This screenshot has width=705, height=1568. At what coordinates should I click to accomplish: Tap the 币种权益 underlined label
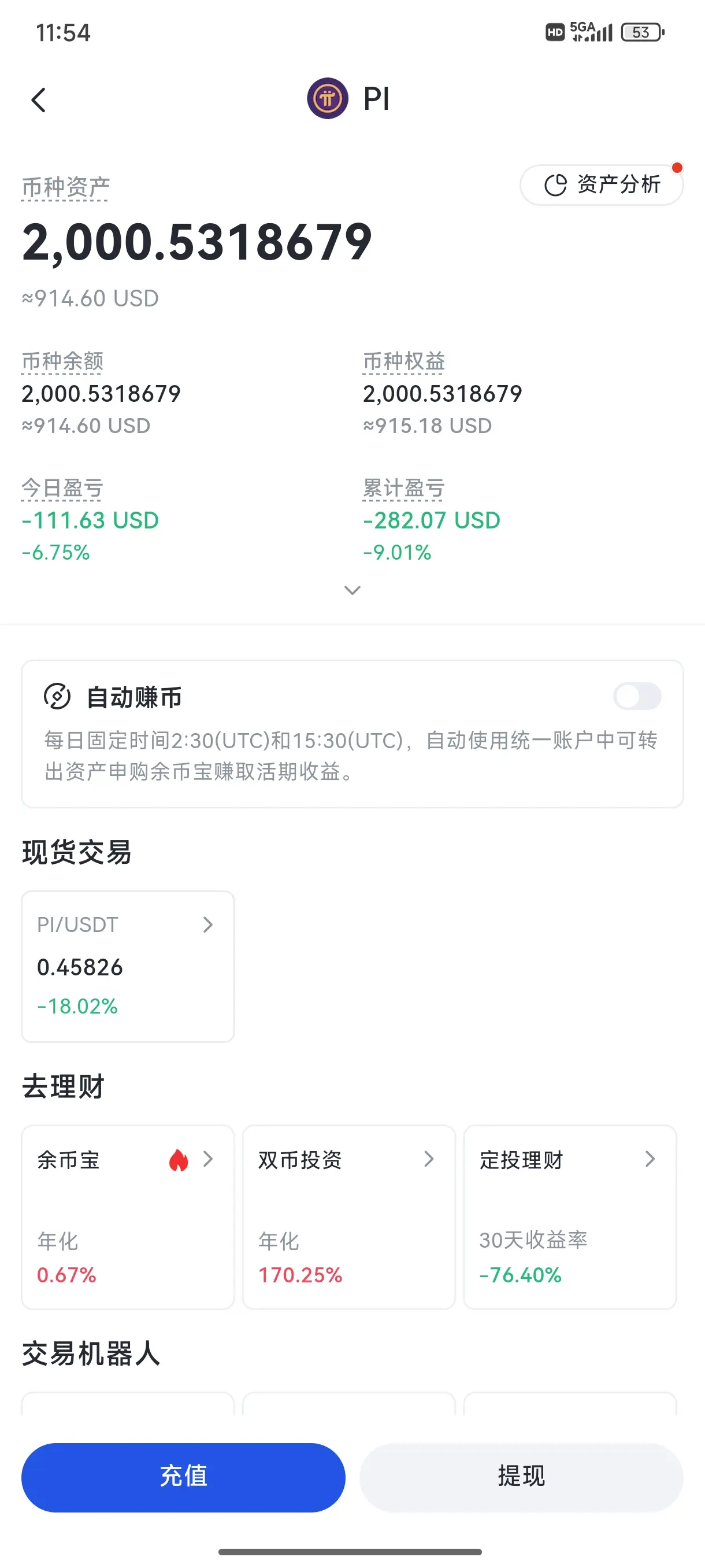click(x=404, y=361)
